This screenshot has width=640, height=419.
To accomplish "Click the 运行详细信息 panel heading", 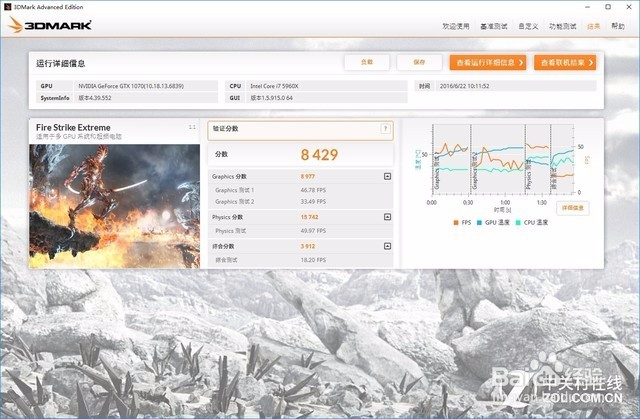I will click(x=60, y=63).
